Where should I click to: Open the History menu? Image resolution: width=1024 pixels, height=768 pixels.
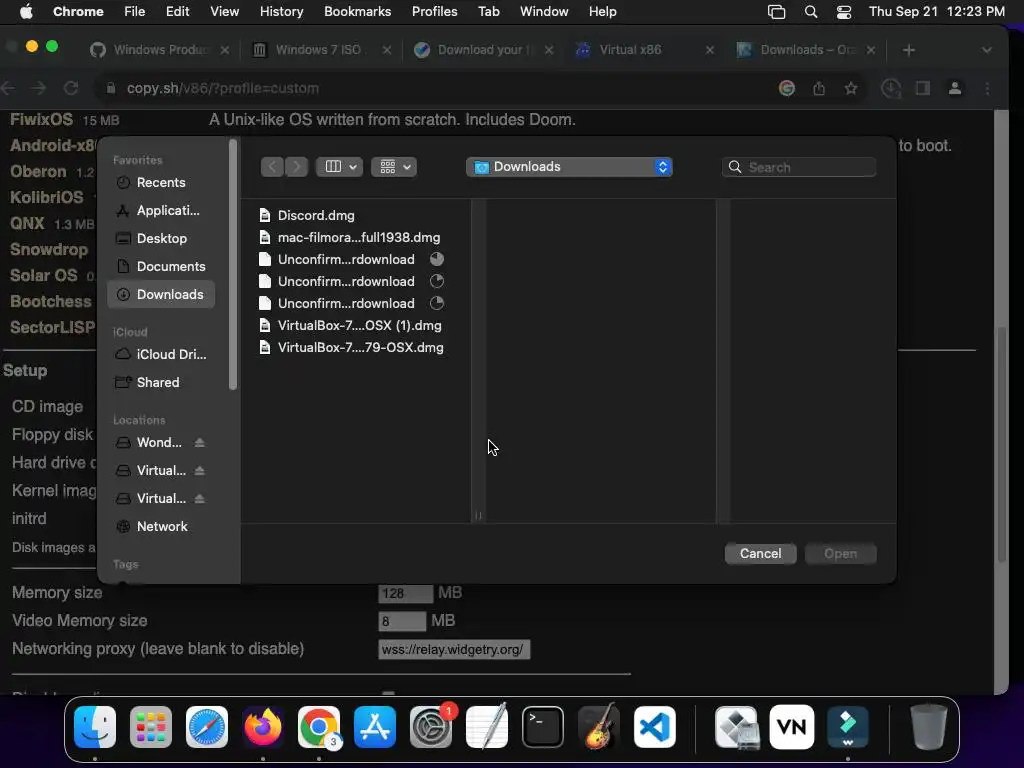click(x=281, y=12)
